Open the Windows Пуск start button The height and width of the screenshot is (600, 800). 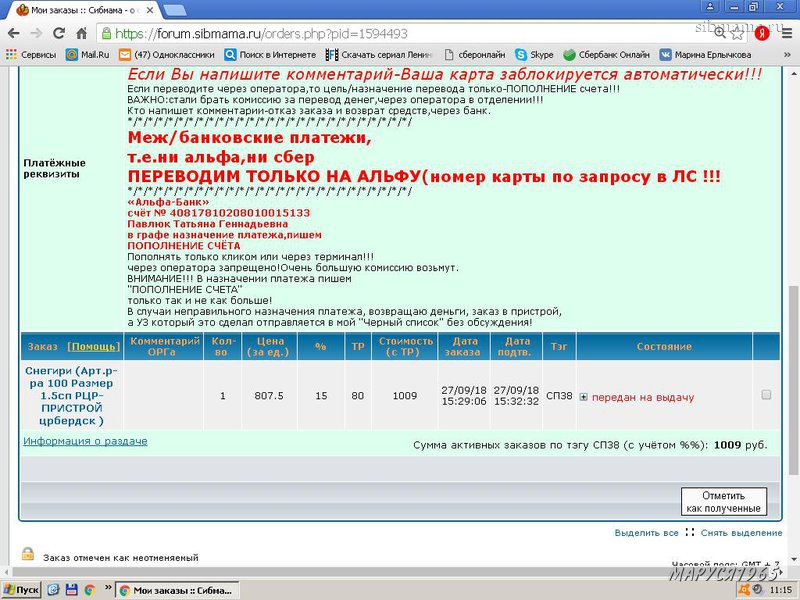point(21,590)
